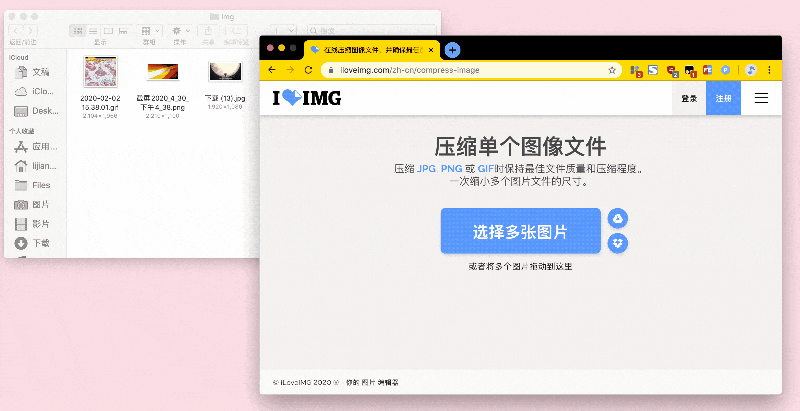Image resolution: width=800 pixels, height=411 pixels.
Task: Go forward in the Finder window
Action: click(30, 31)
